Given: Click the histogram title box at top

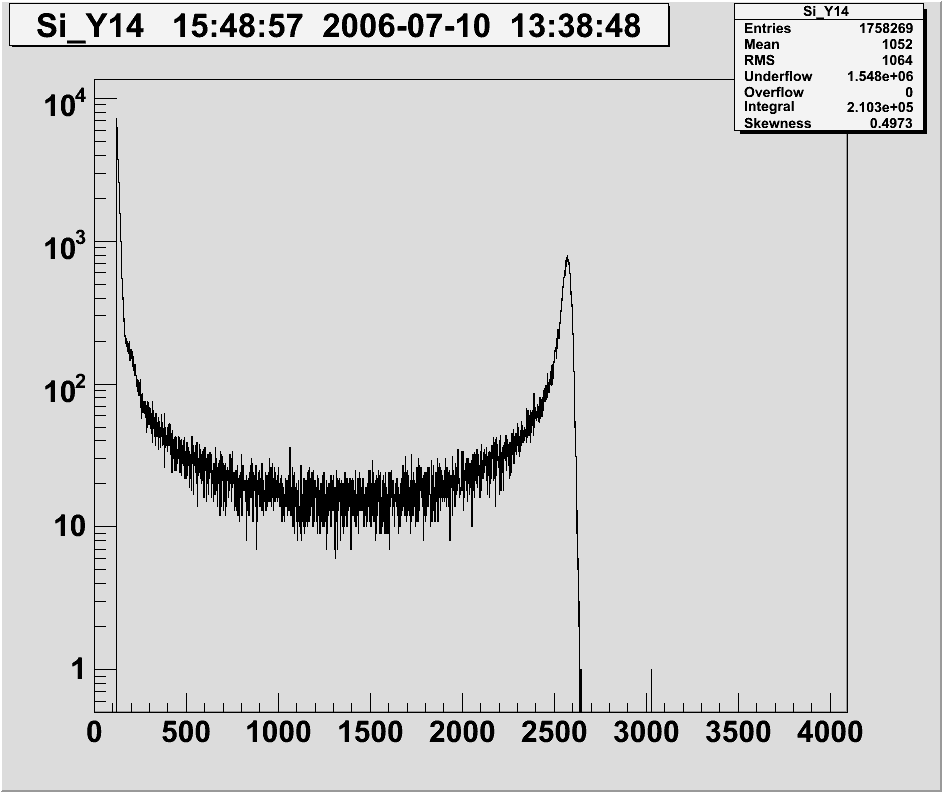Looking at the screenshot, I should [x=338, y=26].
